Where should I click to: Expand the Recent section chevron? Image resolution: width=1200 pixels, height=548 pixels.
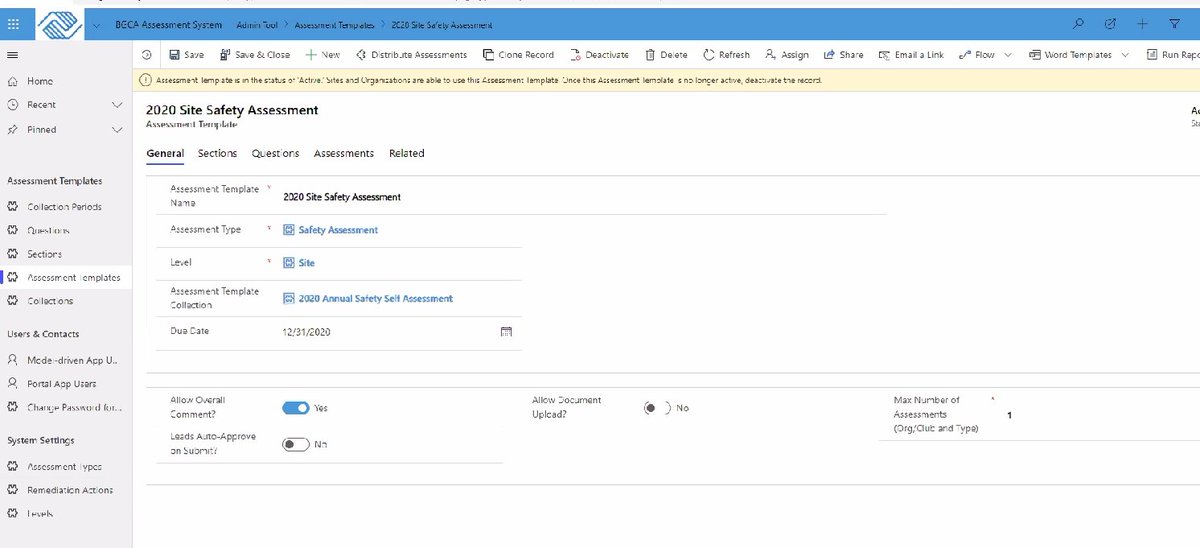(x=117, y=105)
